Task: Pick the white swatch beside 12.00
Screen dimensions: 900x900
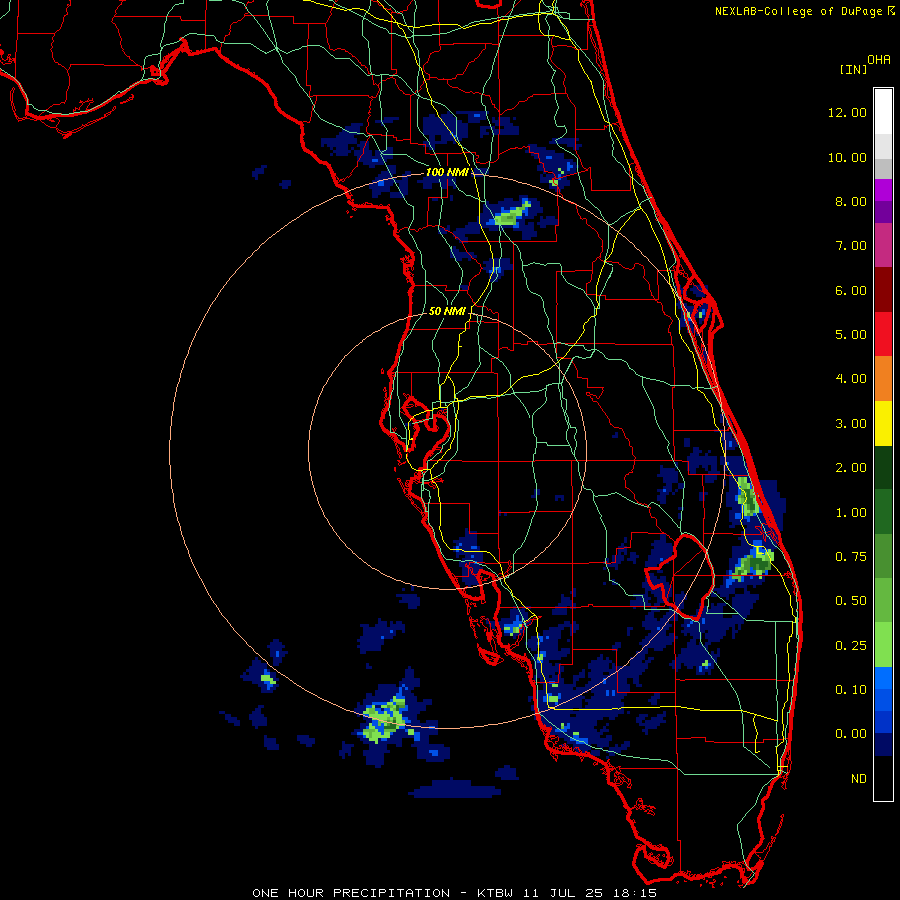Action: coord(883,111)
